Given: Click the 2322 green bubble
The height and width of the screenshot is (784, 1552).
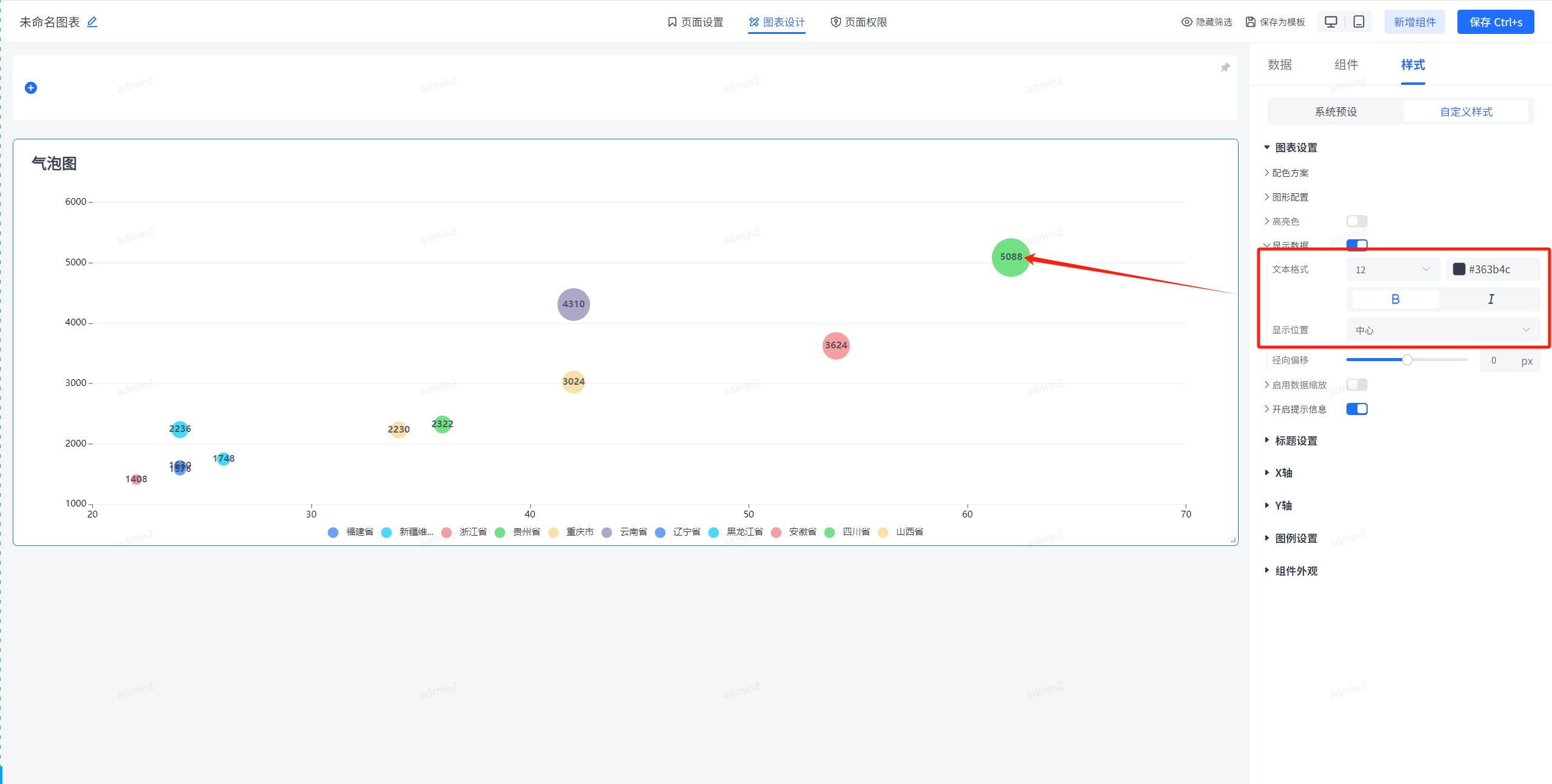Looking at the screenshot, I should 443,424.
